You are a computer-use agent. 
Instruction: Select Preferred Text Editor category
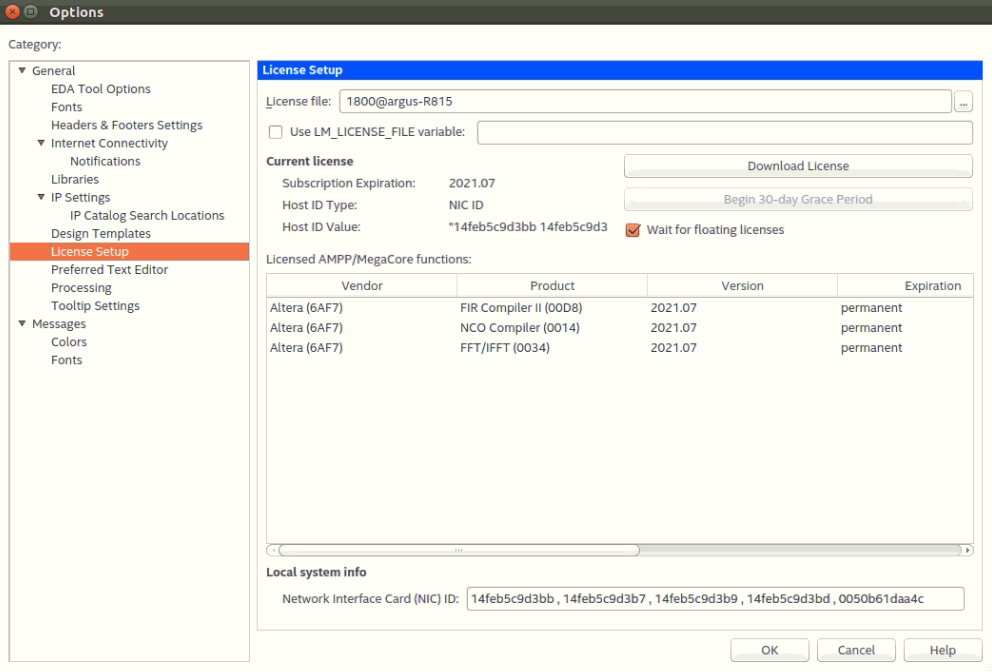pyautogui.click(x=109, y=270)
